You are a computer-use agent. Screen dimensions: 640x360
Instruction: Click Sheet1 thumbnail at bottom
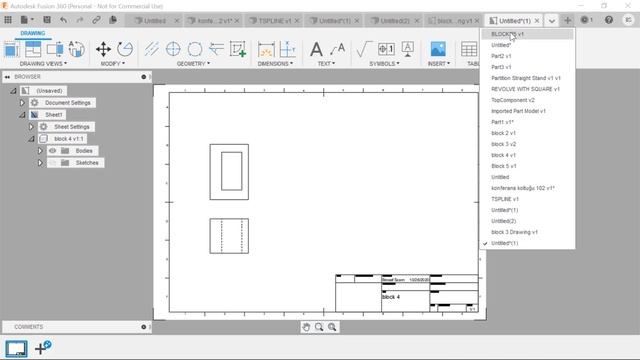pyautogui.click(x=16, y=349)
